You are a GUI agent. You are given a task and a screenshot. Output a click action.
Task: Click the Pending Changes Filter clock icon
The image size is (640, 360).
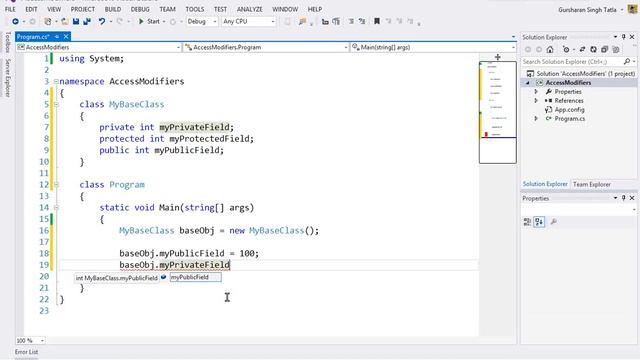click(x=566, y=49)
